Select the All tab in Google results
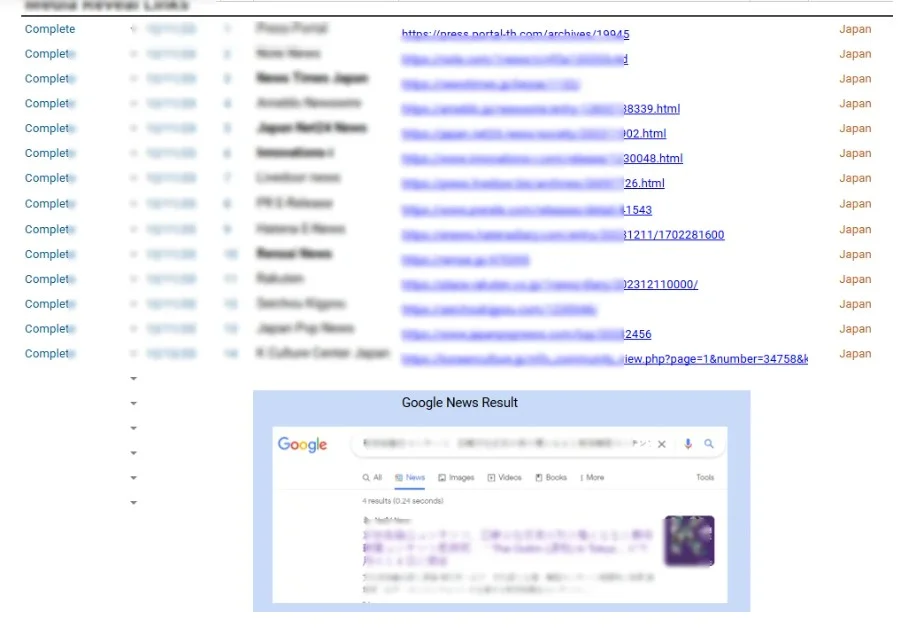 372,478
